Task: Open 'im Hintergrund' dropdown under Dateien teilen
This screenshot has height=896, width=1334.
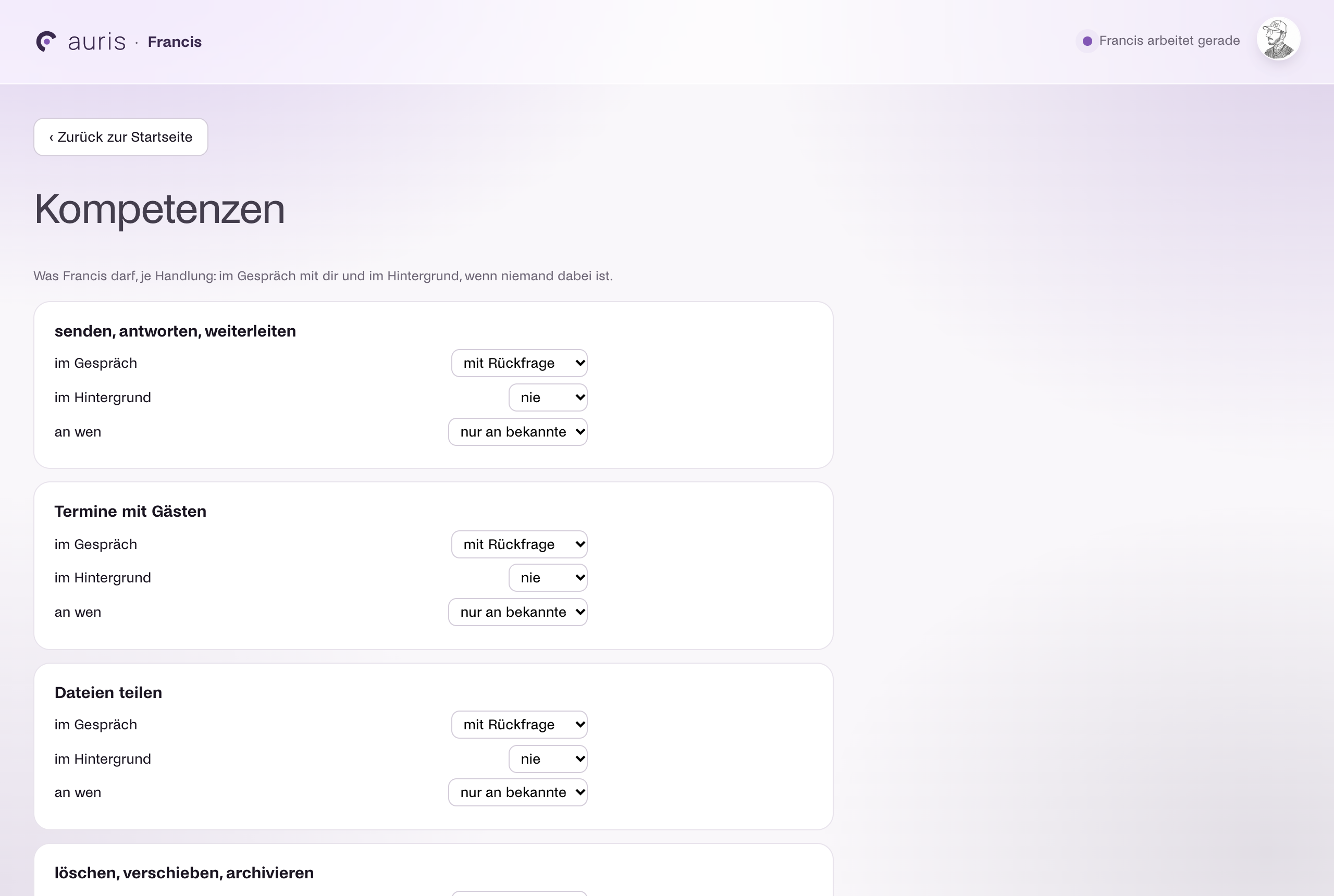Action: (548, 759)
